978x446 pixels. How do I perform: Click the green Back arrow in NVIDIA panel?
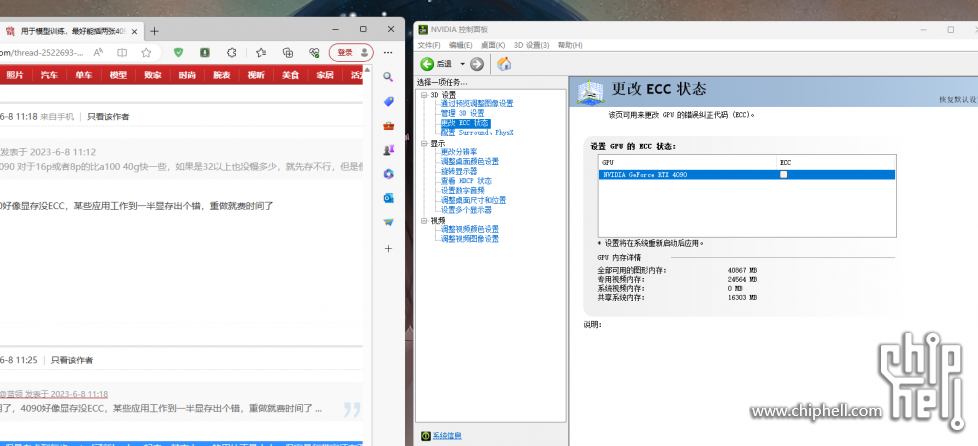[x=427, y=64]
